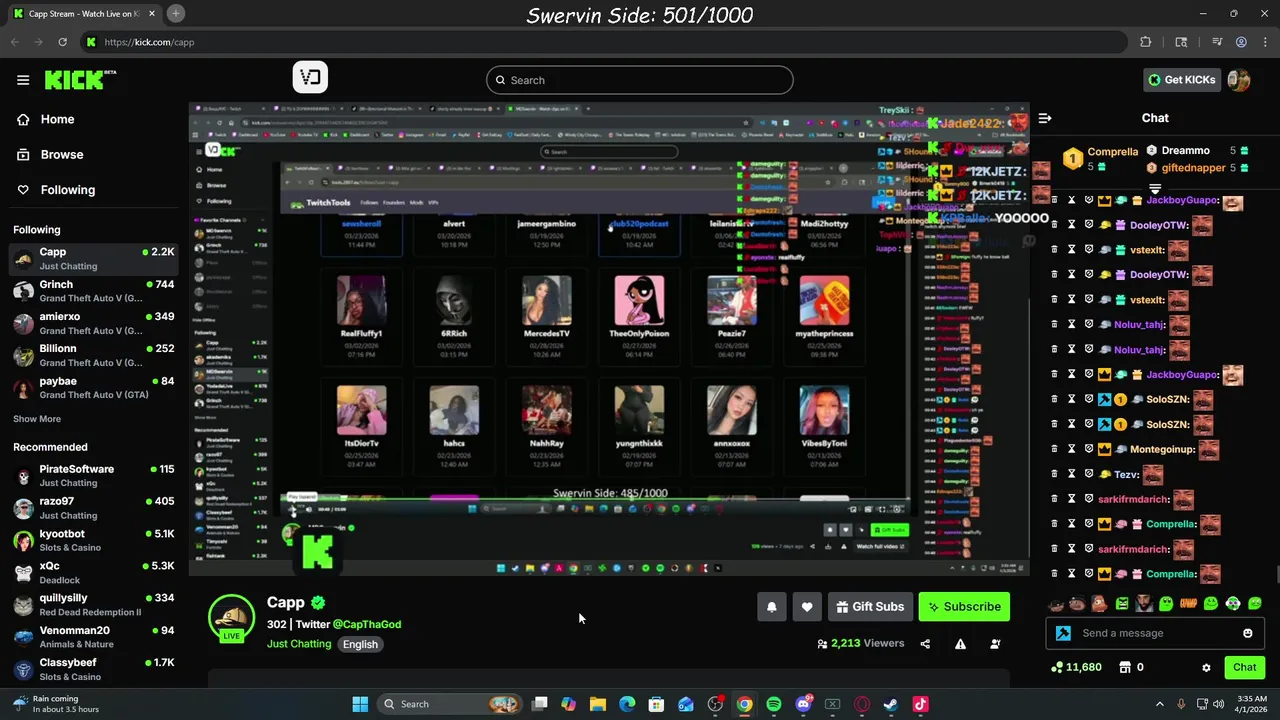Open Following in sidebar

68,190
